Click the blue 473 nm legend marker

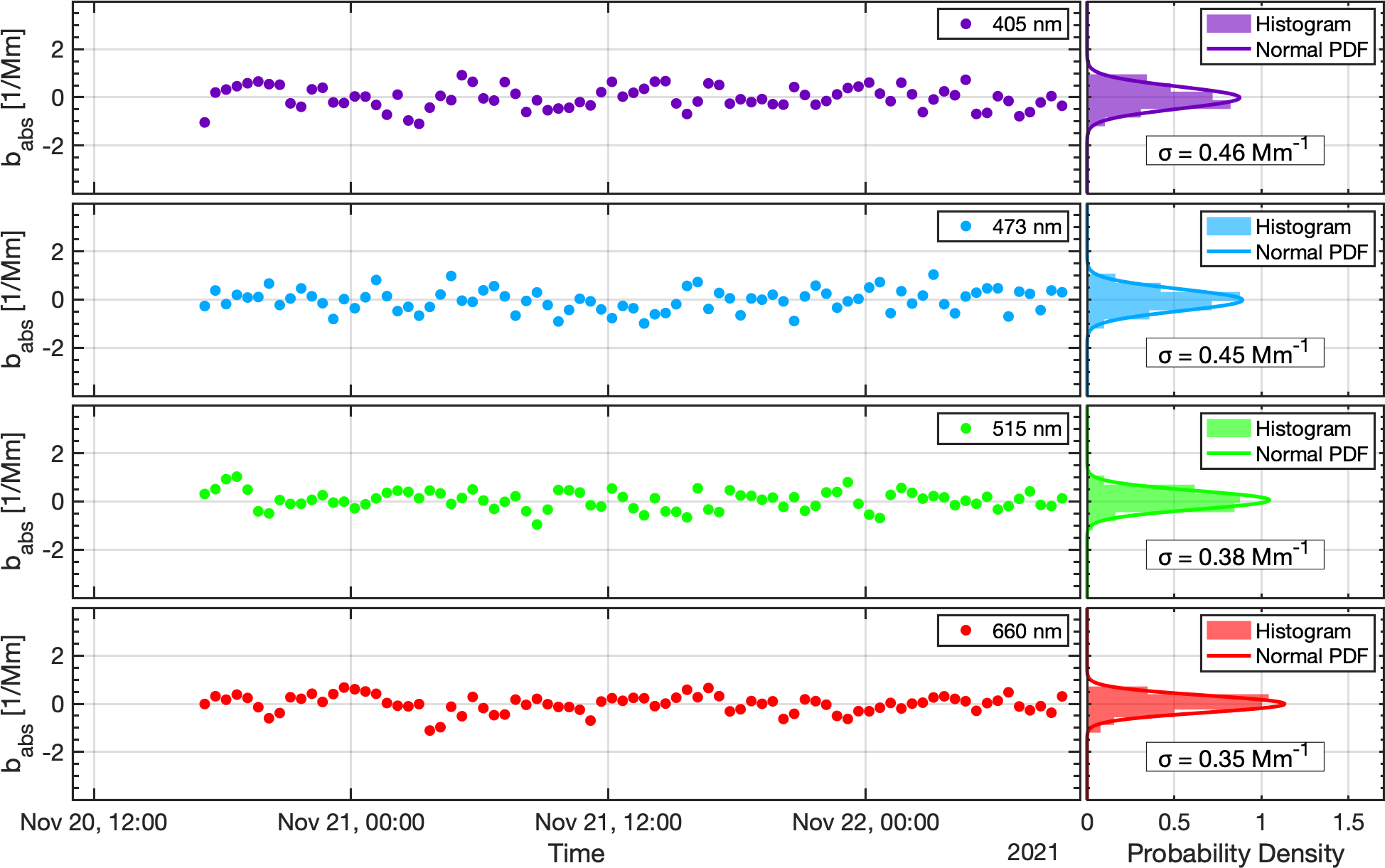pos(966,227)
